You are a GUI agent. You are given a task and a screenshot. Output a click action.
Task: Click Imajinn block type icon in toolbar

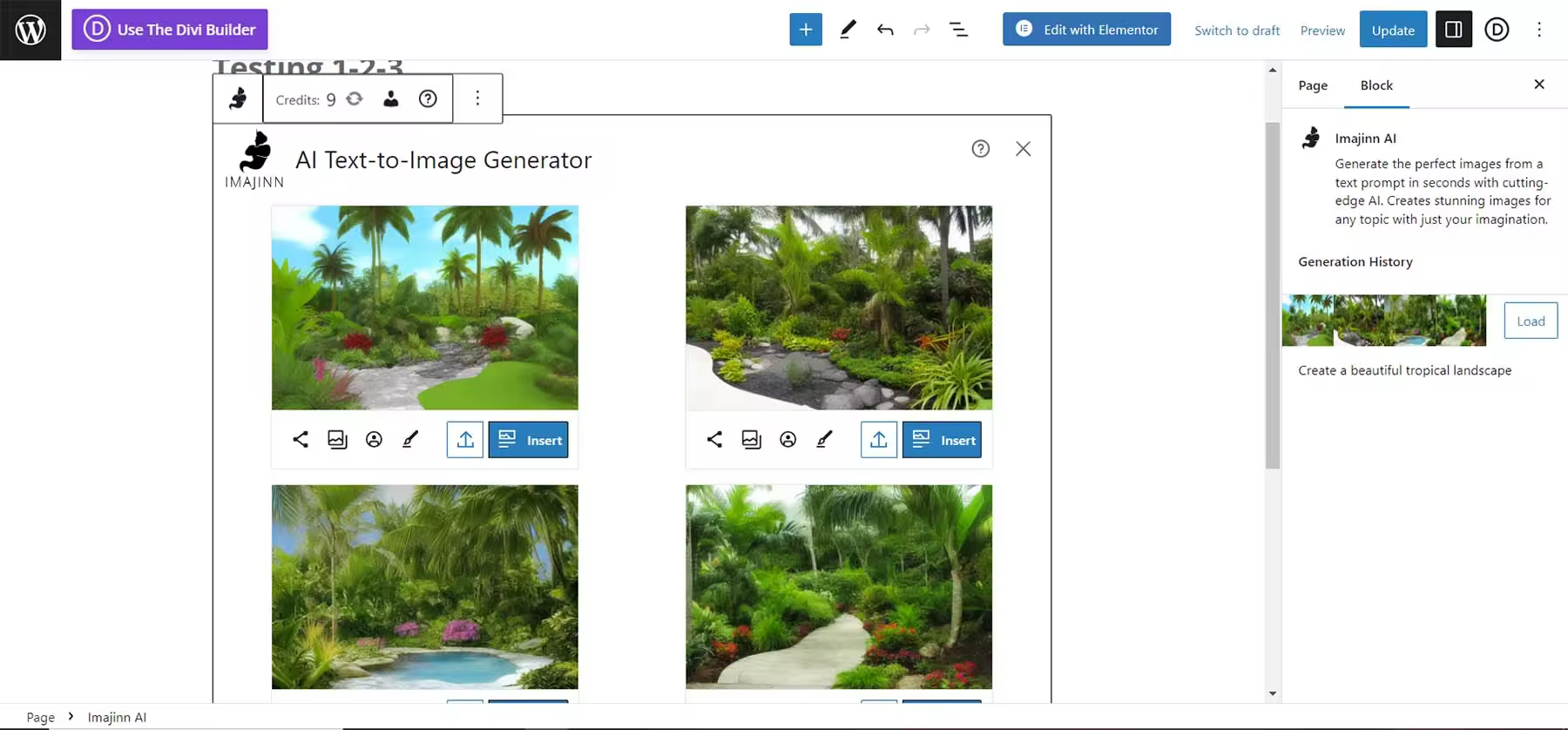[x=238, y=98]
